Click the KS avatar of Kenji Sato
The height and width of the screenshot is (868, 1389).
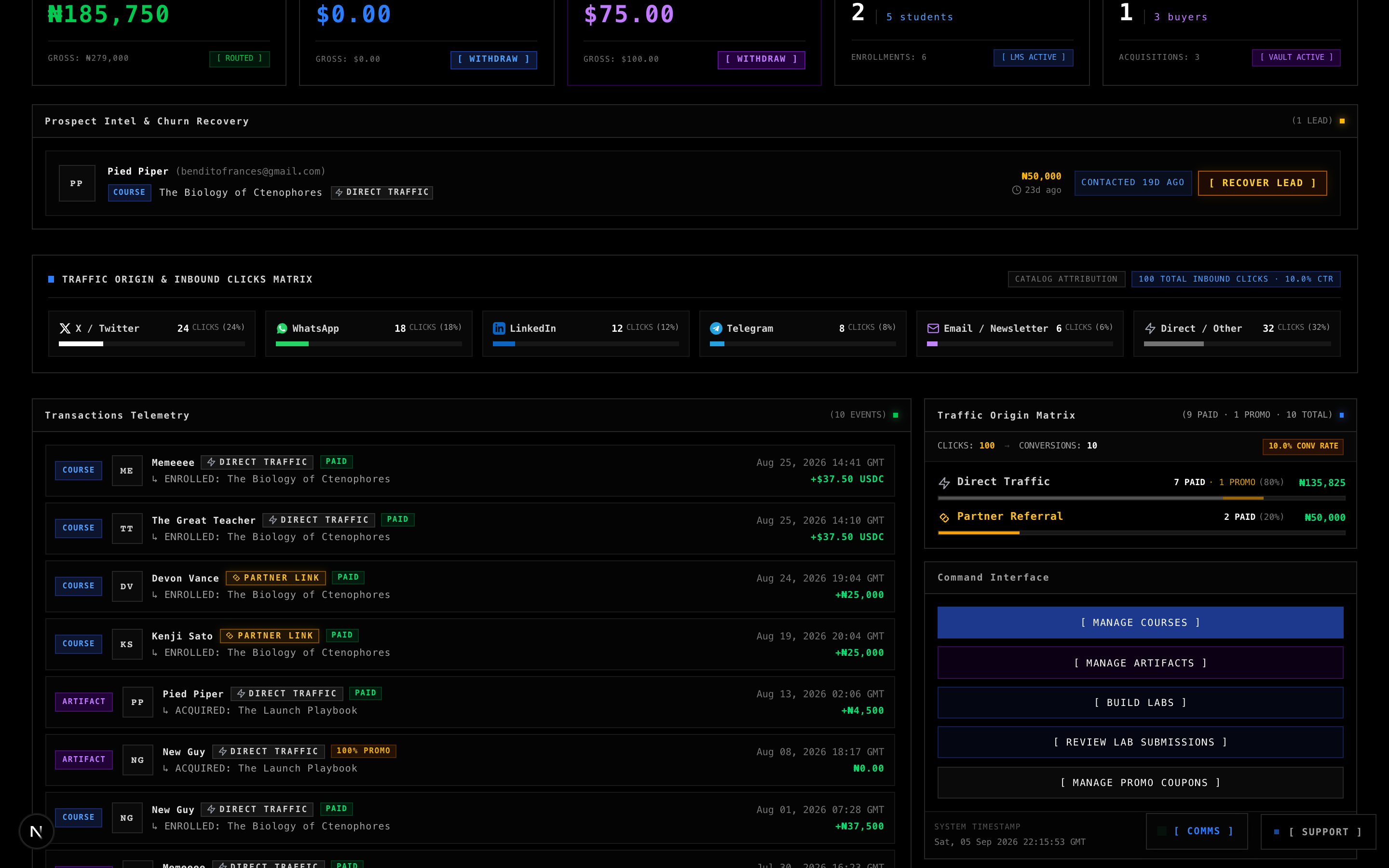point(127,644)
